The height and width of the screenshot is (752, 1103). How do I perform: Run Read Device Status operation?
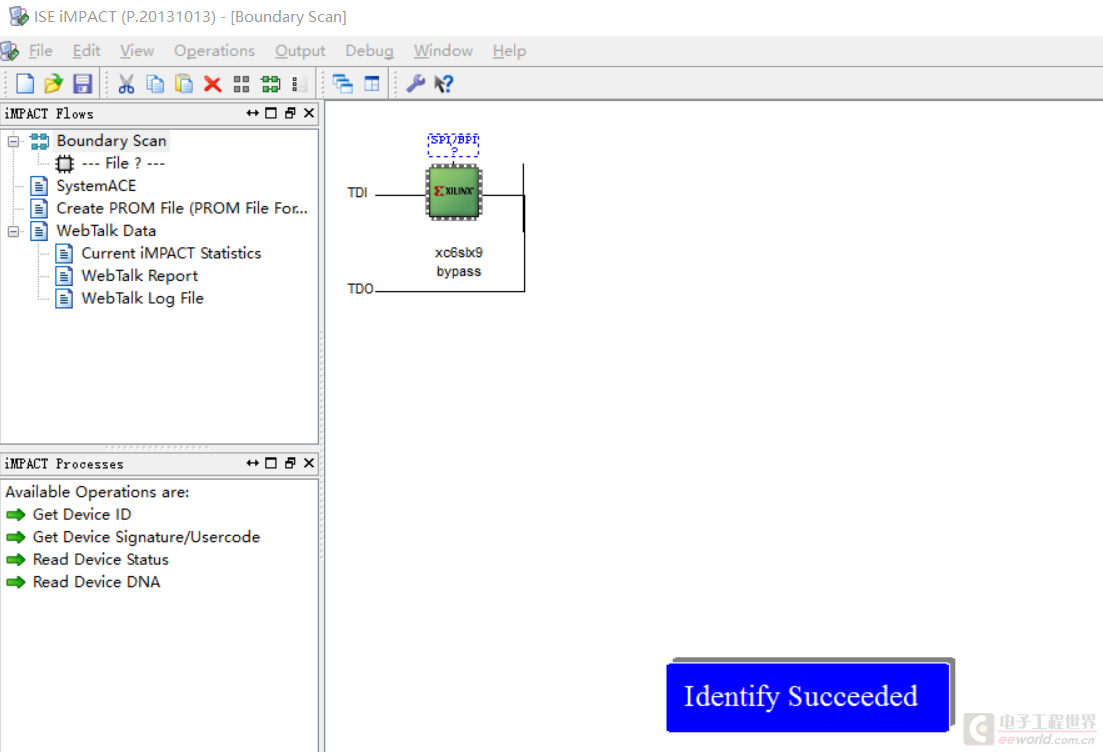point(101,560)
